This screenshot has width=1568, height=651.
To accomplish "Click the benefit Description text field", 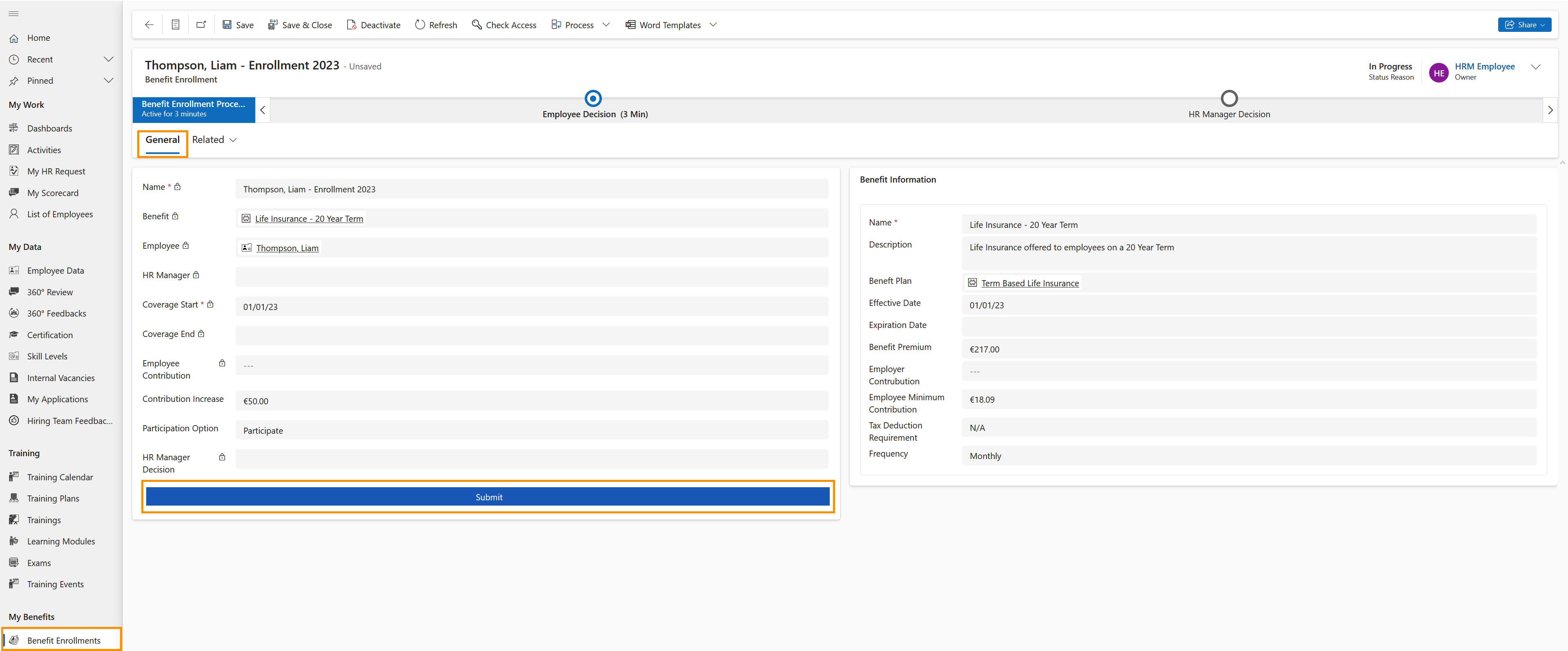I will (x=1249, y=253).
